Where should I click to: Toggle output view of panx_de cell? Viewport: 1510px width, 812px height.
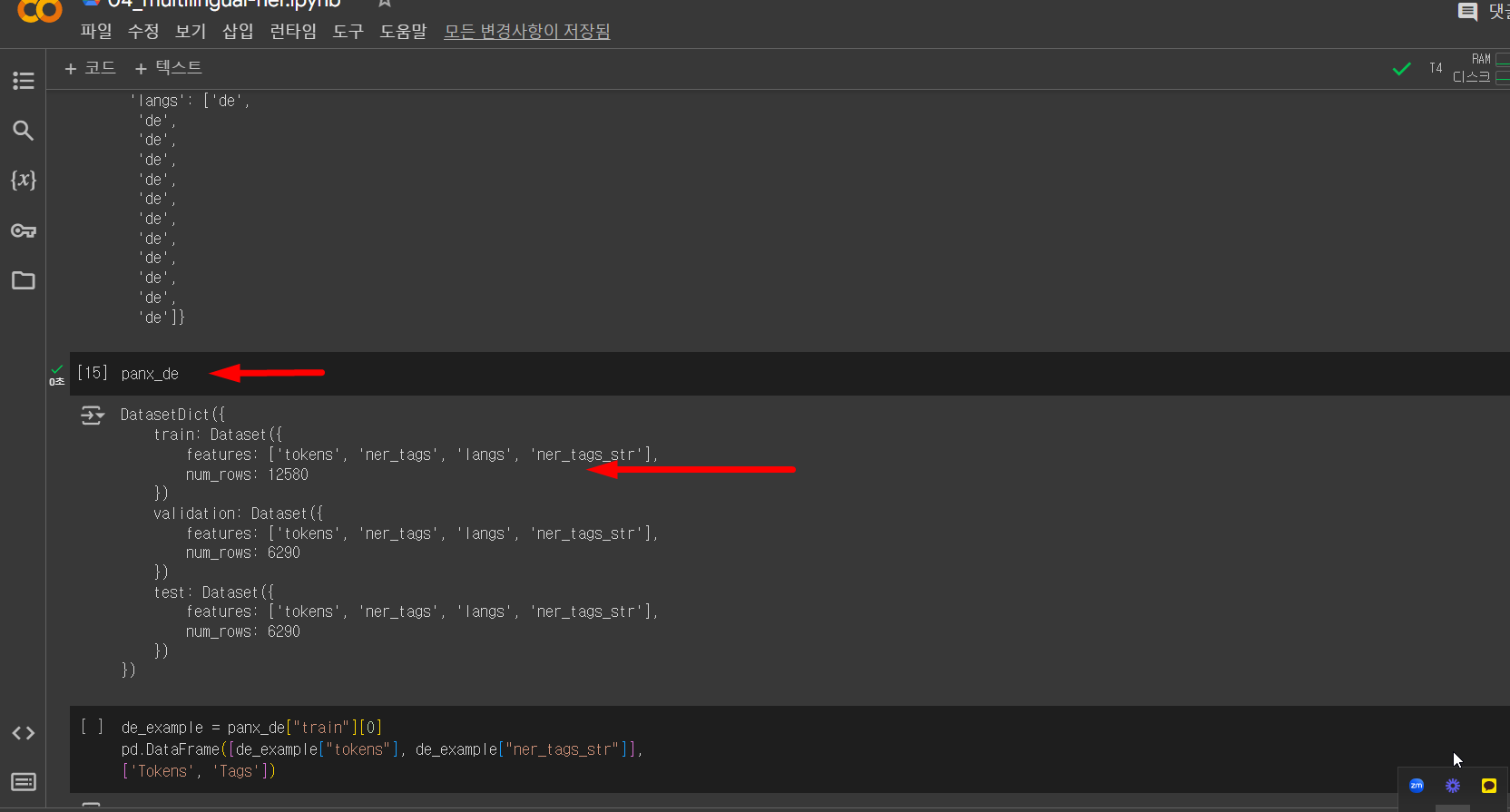point(92,416)
